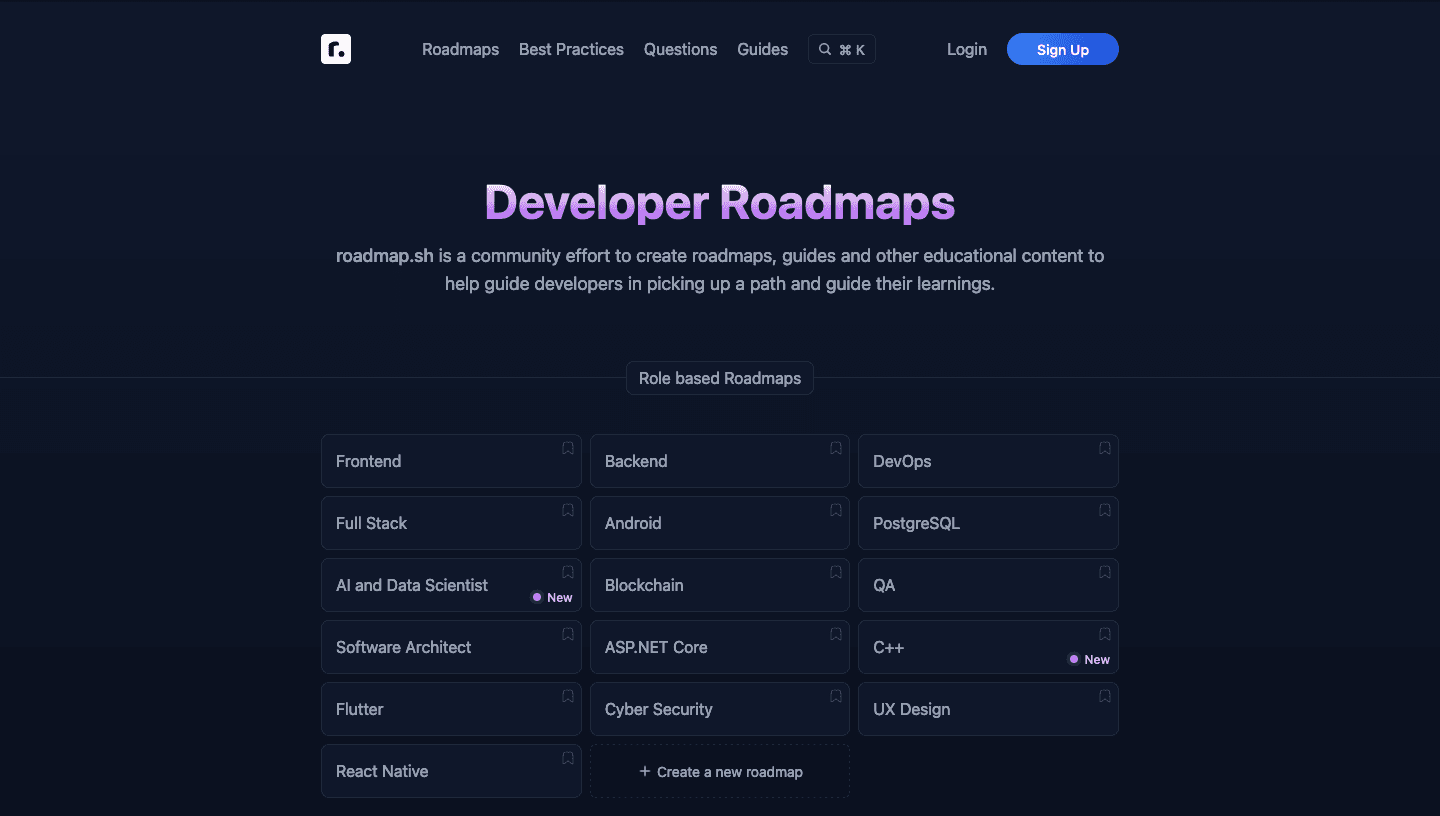Open the AI and Data Scientist roadmap
This screenshot has width=1440, height=816.
point(451,585)
